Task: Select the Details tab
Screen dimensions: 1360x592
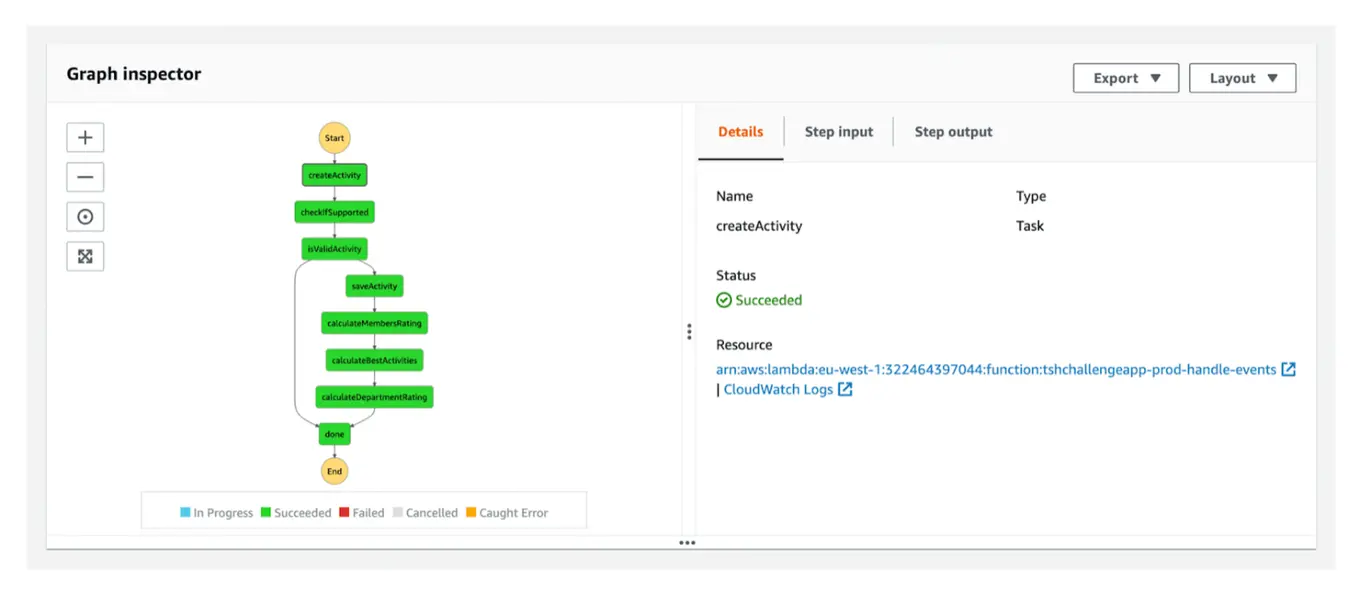Action: 740,131
